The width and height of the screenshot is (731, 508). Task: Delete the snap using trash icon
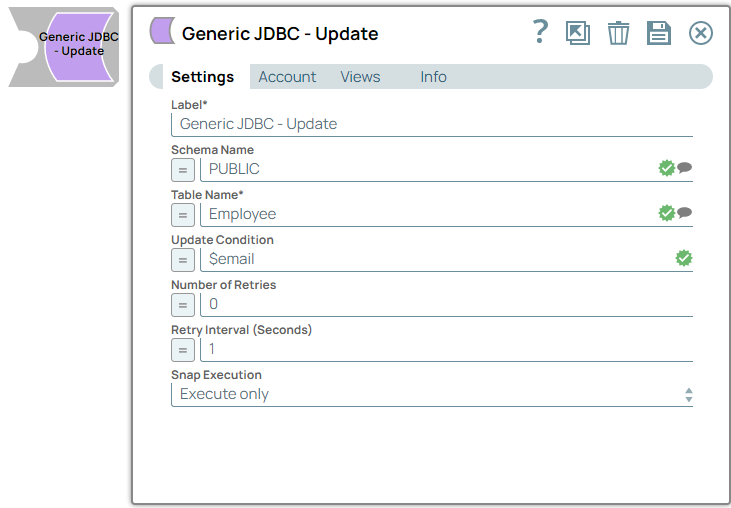click(x=619, y=33)
